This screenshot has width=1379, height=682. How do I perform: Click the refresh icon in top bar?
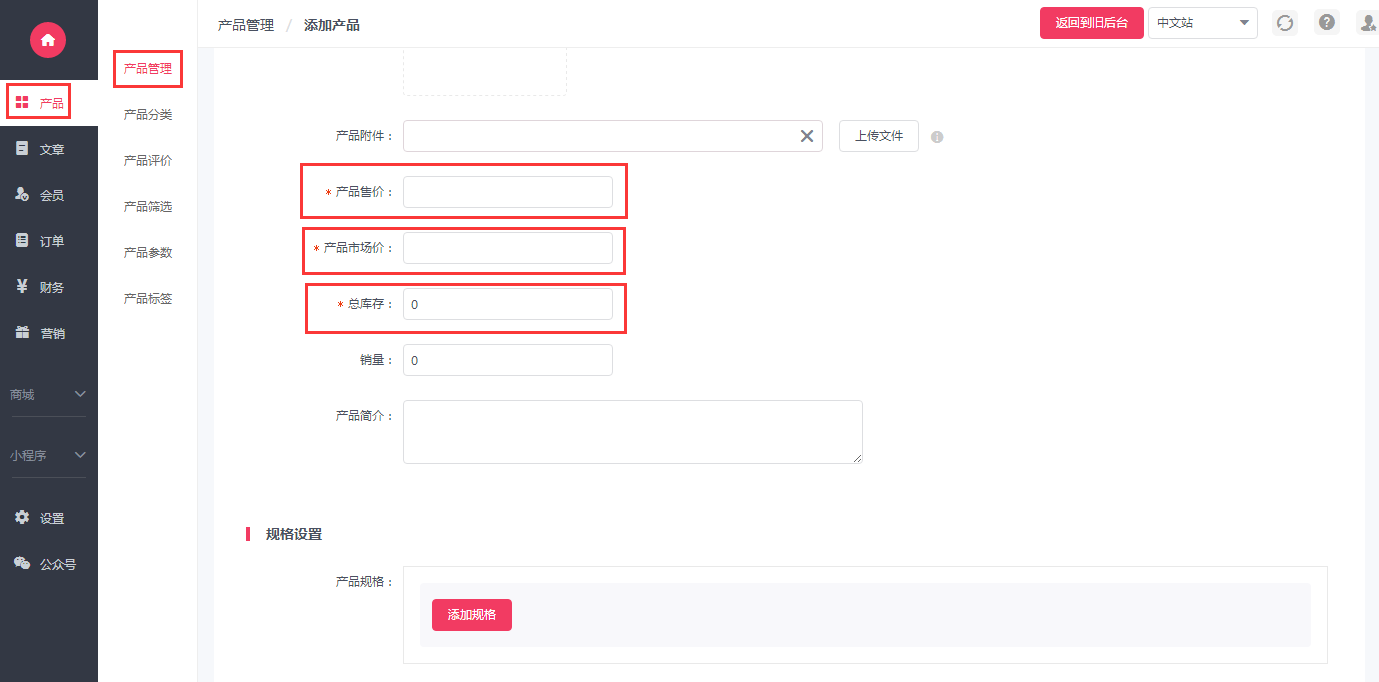point(1285,23)
